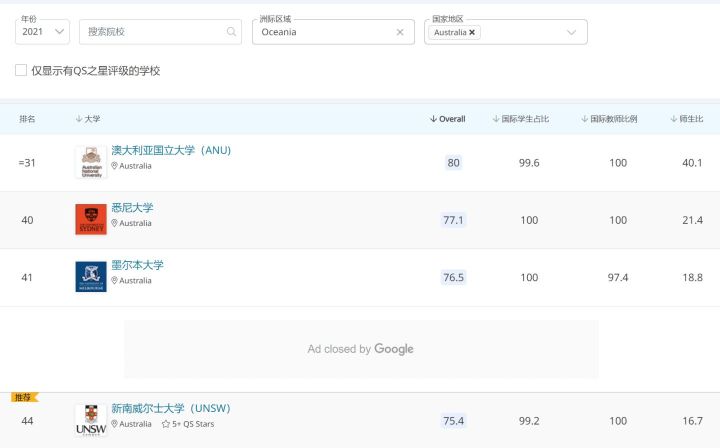The width and height of the screenshot is (720, 448).
Task: Focus the university search input field
Action: [x=160, y=32]
